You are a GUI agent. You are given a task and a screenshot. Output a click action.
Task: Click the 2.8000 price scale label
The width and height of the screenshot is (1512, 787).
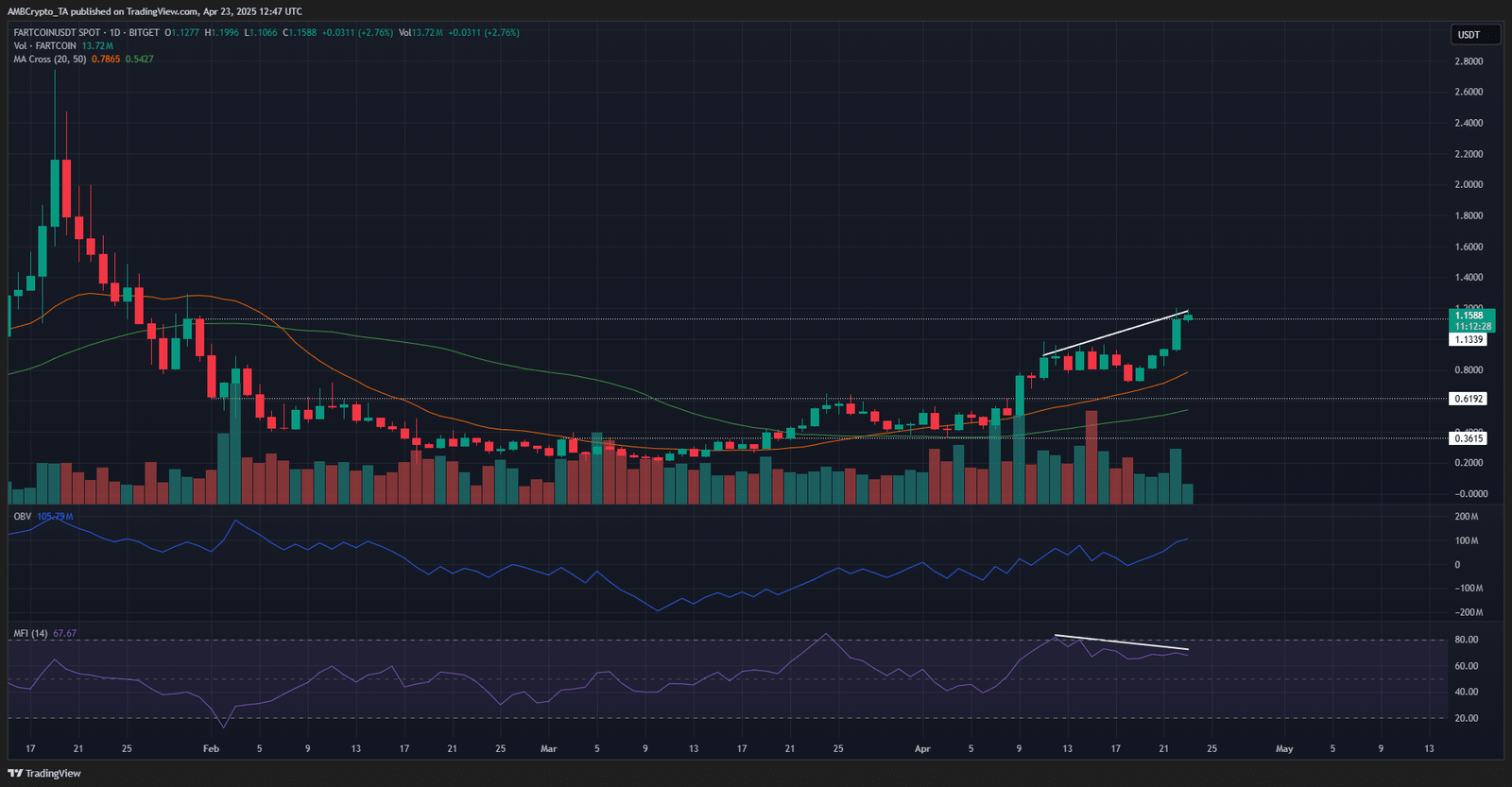[x=1468, y=61]
